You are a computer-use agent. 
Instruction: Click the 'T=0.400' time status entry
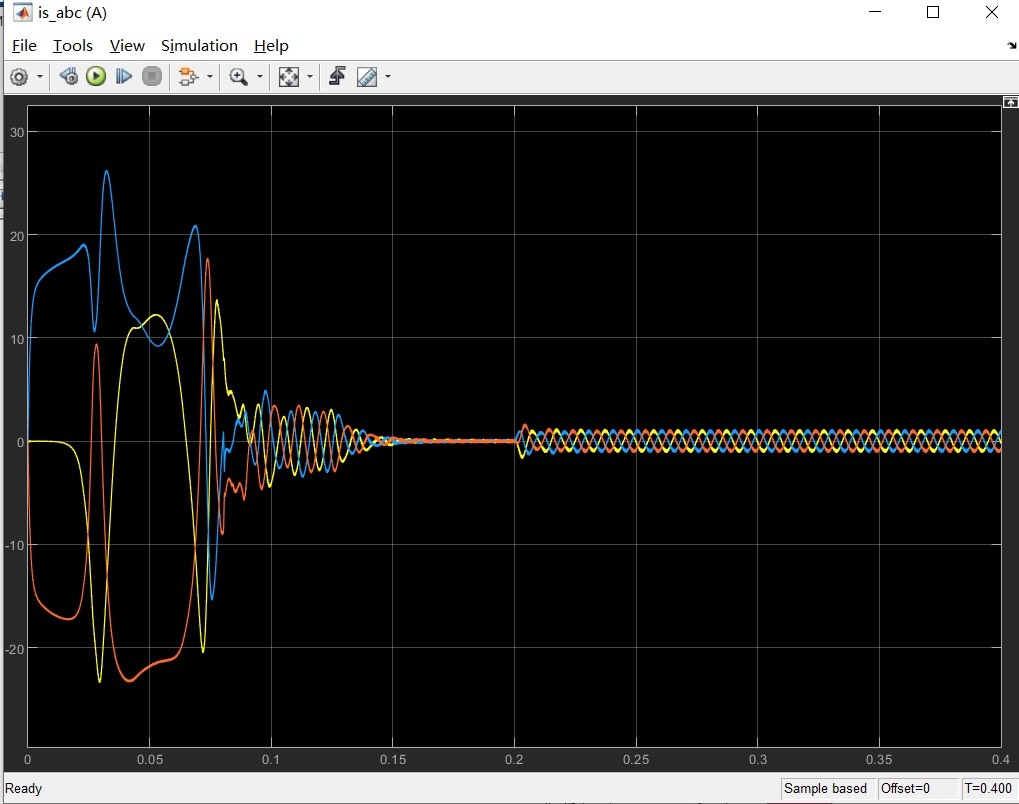point(988,788)
